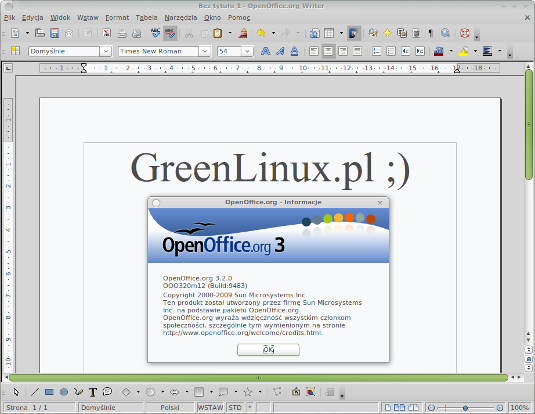This screenshot has height=414, width=535.
Task: Open the Paste options dropdown arrow
Action: point(230,33)
